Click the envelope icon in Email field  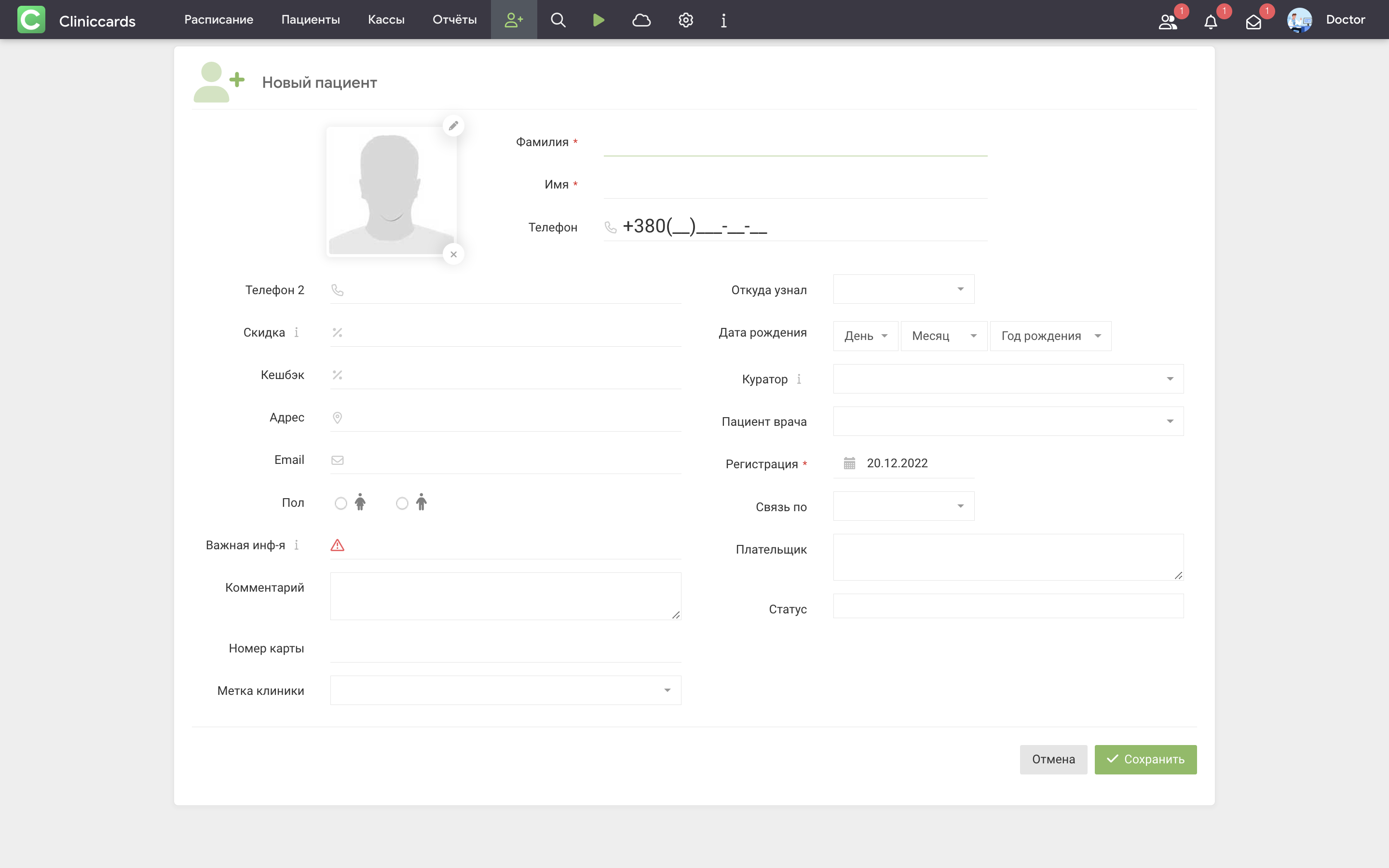click(x=338, y=460)
